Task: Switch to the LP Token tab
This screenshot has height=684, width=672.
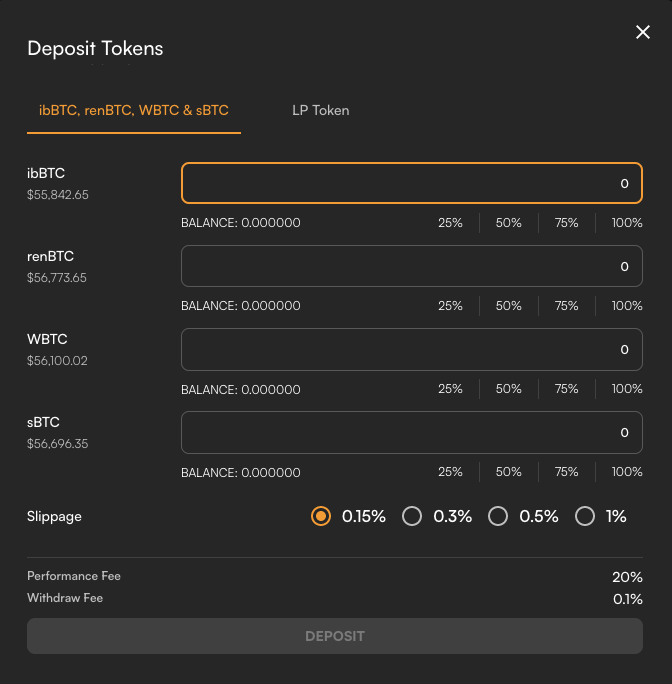Action: point(321,110)
